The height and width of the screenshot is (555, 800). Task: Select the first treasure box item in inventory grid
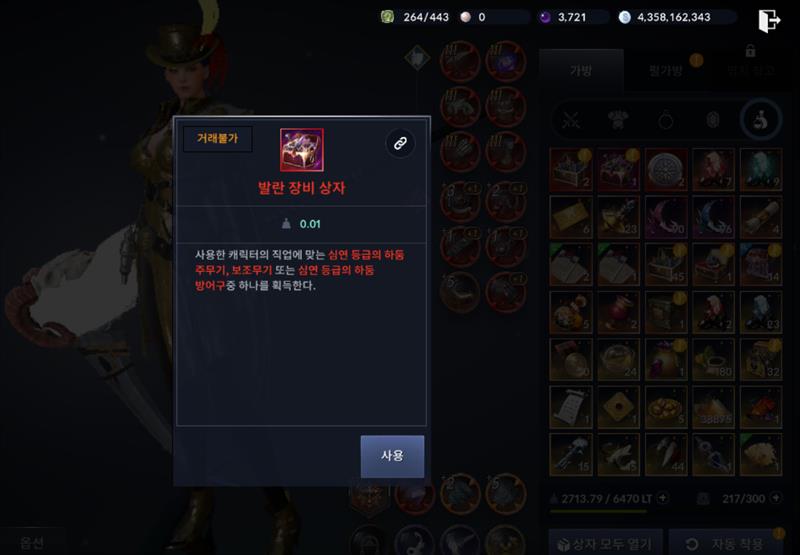(x=571, y=169)
